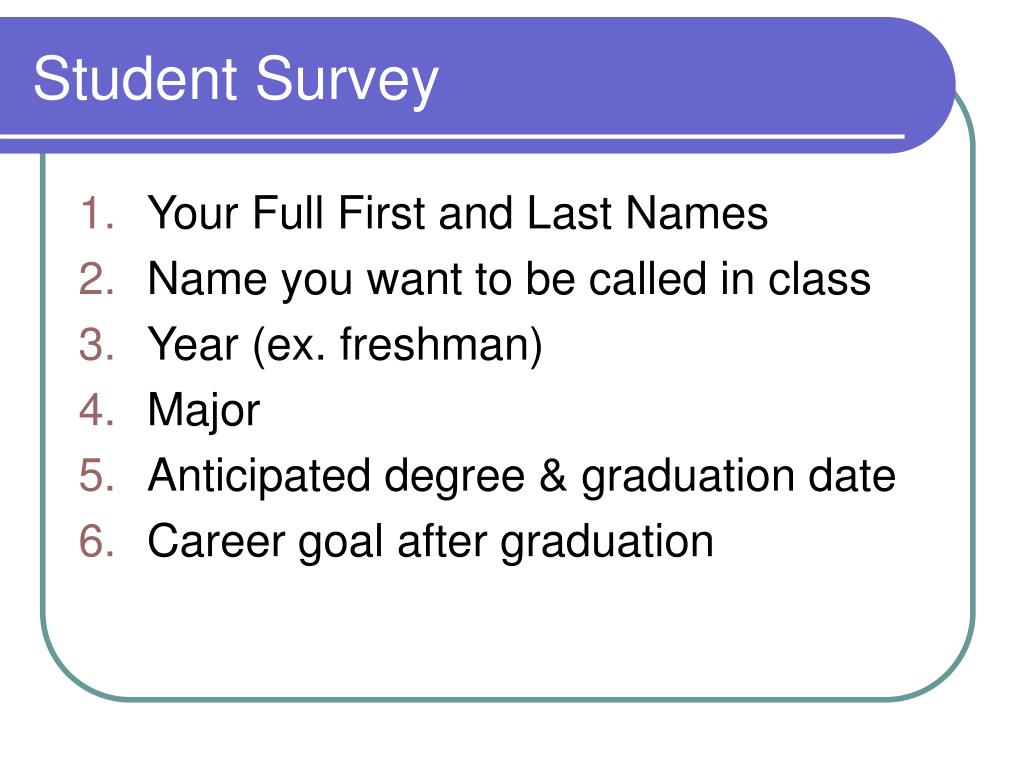1024x768 pixels.
Task: Click the Student Survey title text
Action: 236,81
